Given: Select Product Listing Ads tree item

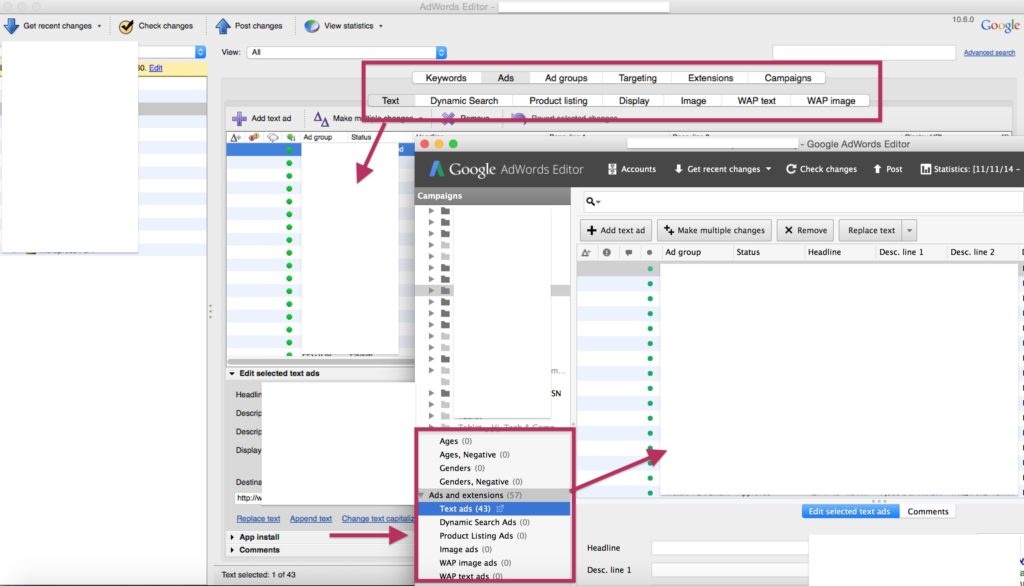Looking at the screenshot, I should (x=483, y=536).
